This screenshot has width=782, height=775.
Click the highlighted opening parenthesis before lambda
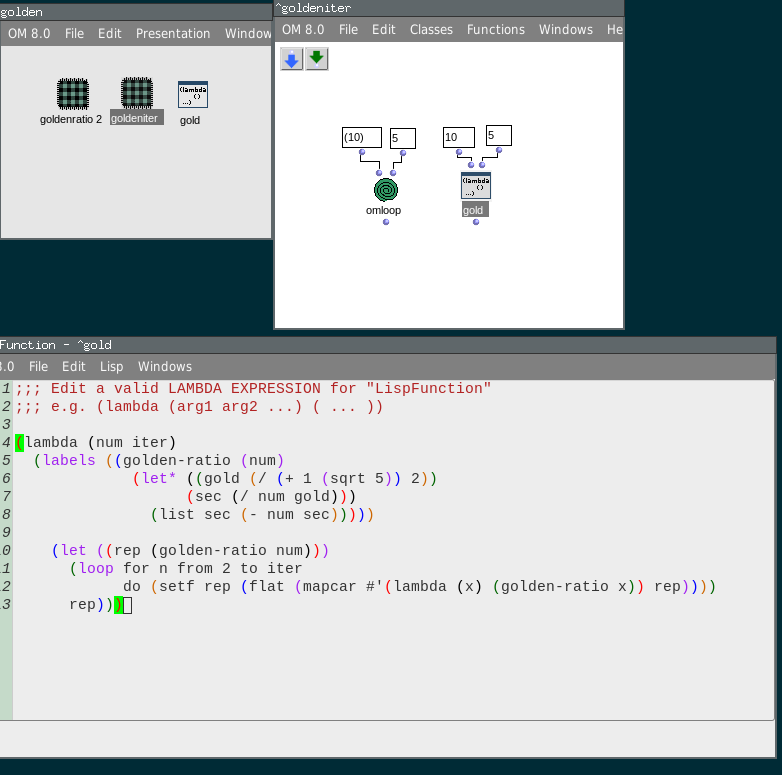point(19,442)
